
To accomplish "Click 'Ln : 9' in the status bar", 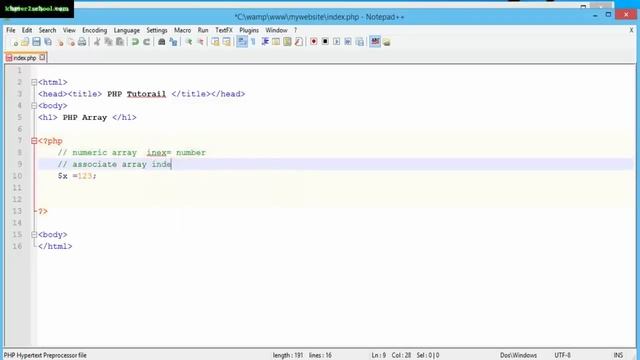I will click(x=378, y=355).
